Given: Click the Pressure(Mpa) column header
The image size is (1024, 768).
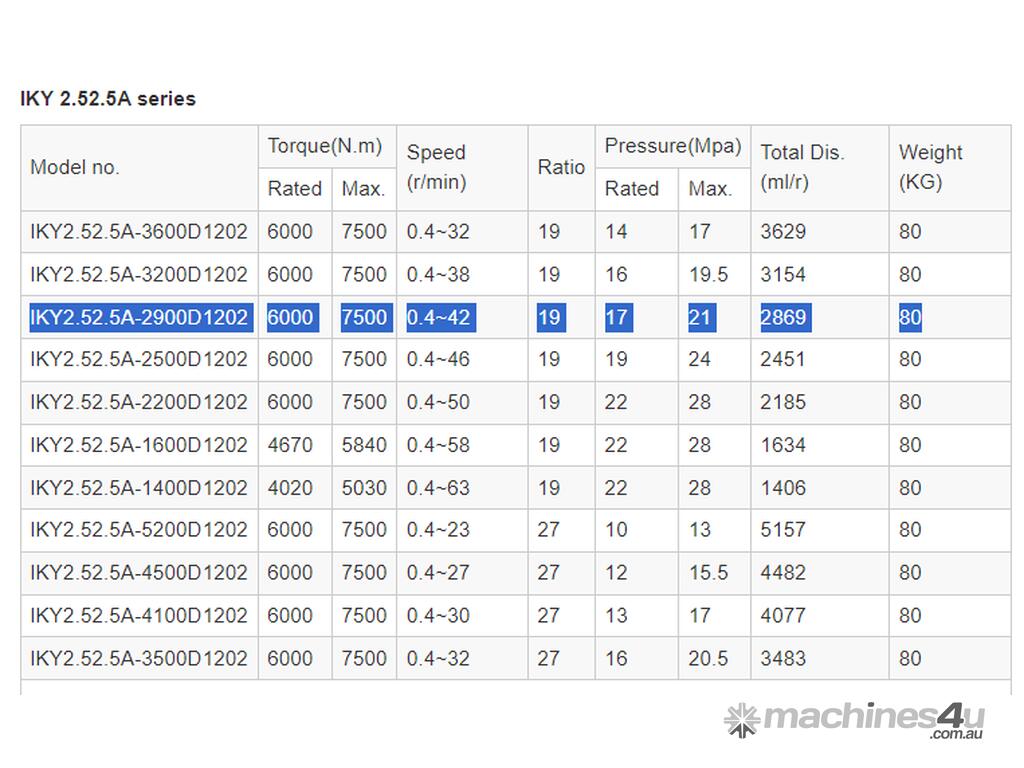Looking at the screenshot, I should click(x=672, y=146).
